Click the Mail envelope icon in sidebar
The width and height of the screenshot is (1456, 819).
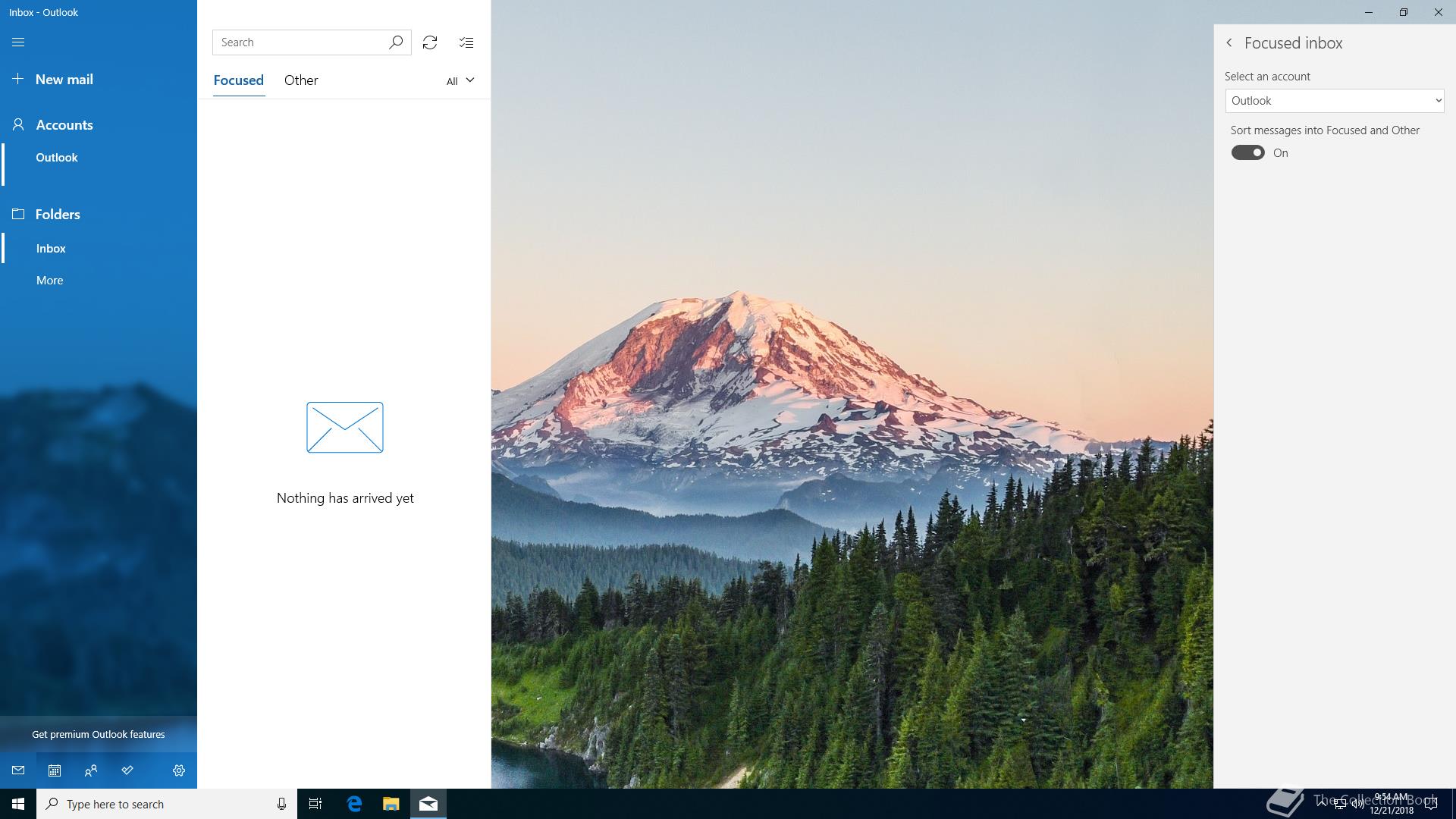pyautogui.click(x=18, y=770)
